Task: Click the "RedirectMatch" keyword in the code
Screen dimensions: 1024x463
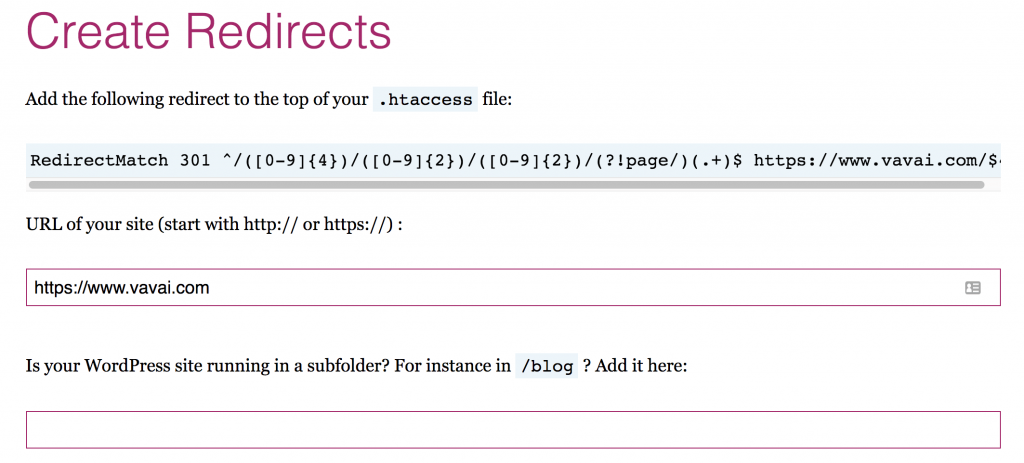Action: [x=100, y=160]
